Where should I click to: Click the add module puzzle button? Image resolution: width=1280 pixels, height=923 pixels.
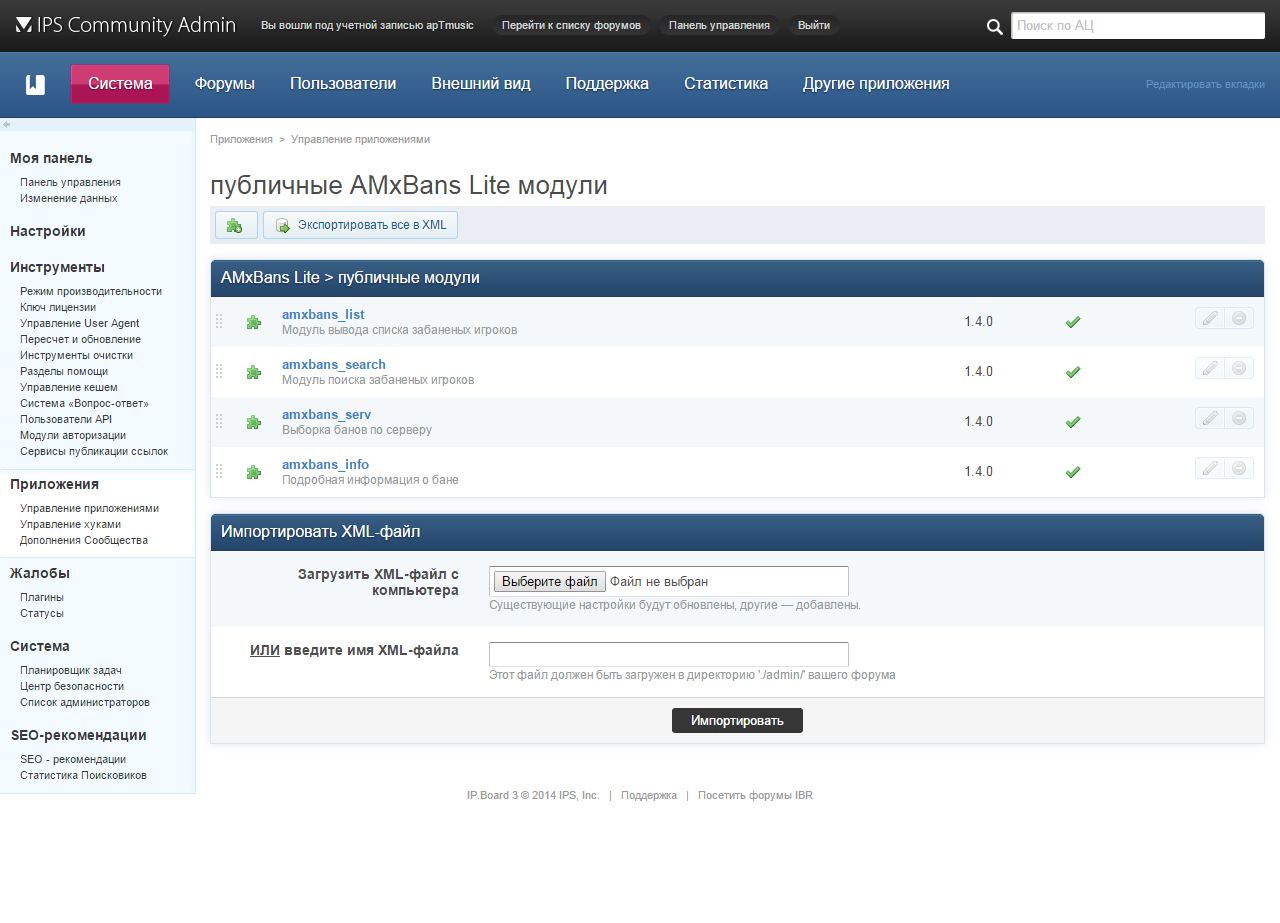pos(236,225)
